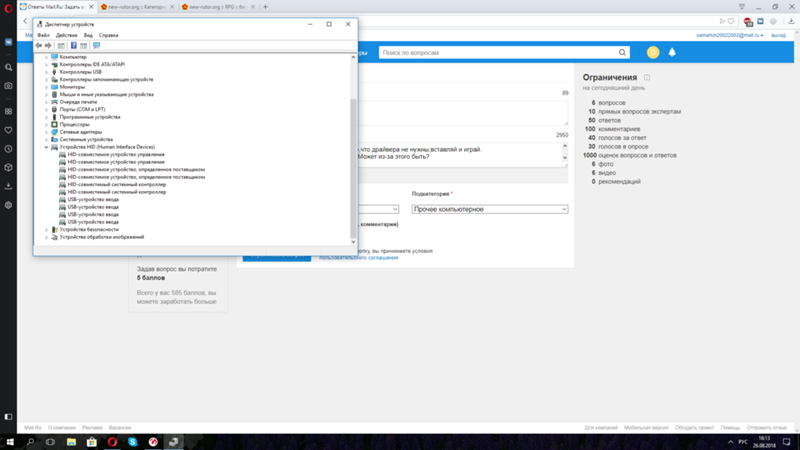Image resolution: width=800 pixels, height=450 pixels.
Task: Expand the Очереди печати node
Action: 46,102
